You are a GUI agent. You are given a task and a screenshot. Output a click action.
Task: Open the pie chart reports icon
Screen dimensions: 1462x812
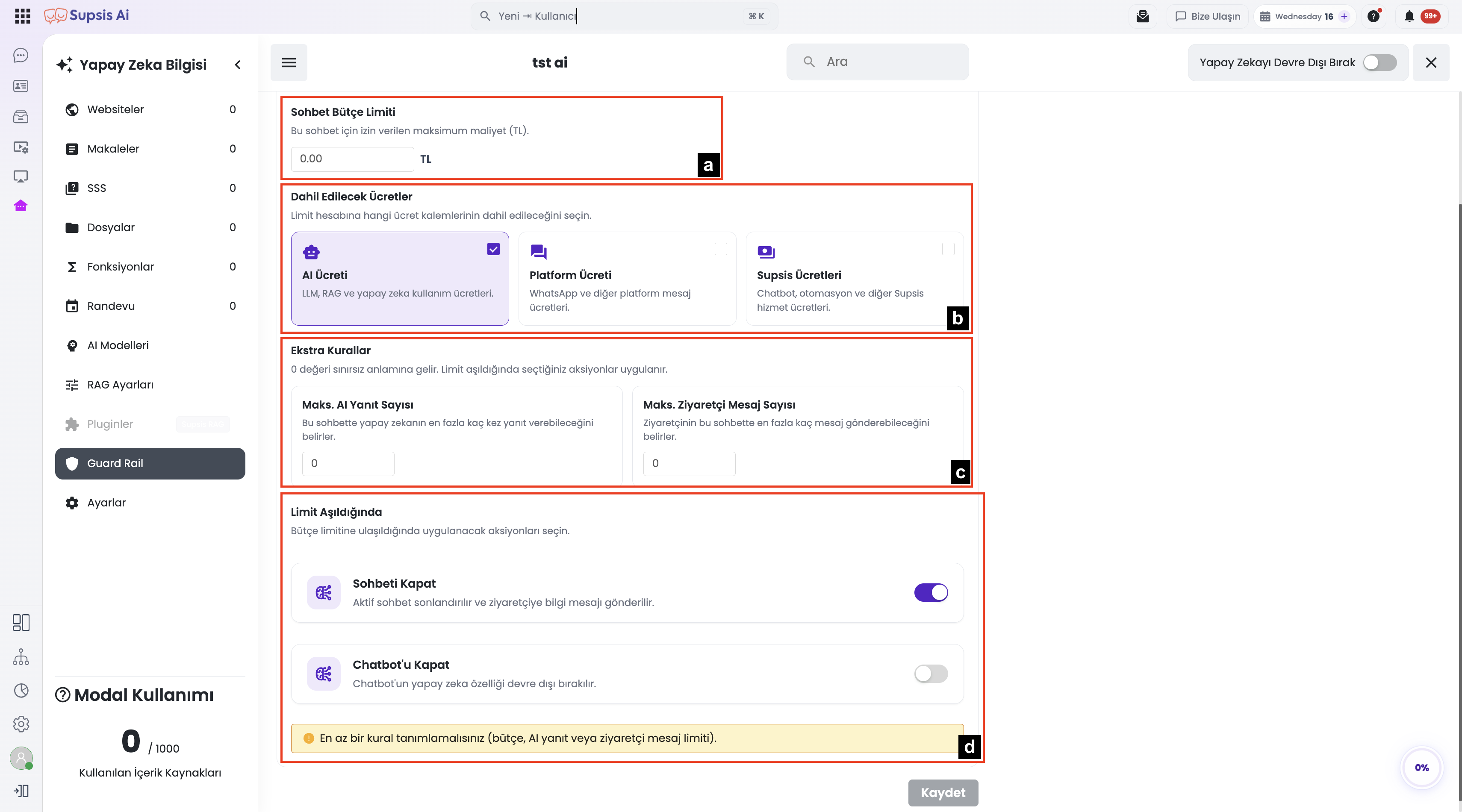tap(21, 690)
